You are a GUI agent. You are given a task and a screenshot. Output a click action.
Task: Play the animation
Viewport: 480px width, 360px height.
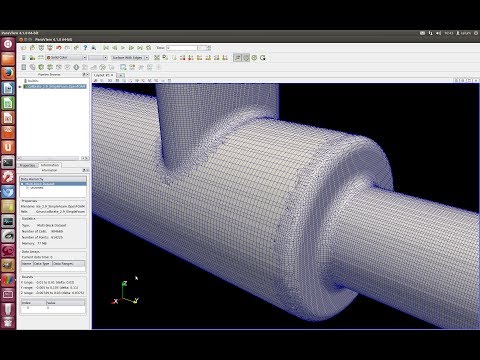[x=123, y=48]
